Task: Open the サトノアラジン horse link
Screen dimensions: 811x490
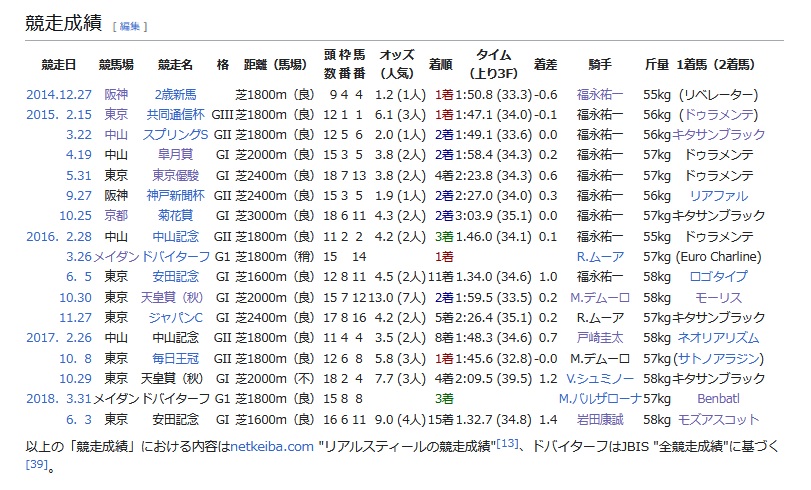Action: (x=718, y=358)
